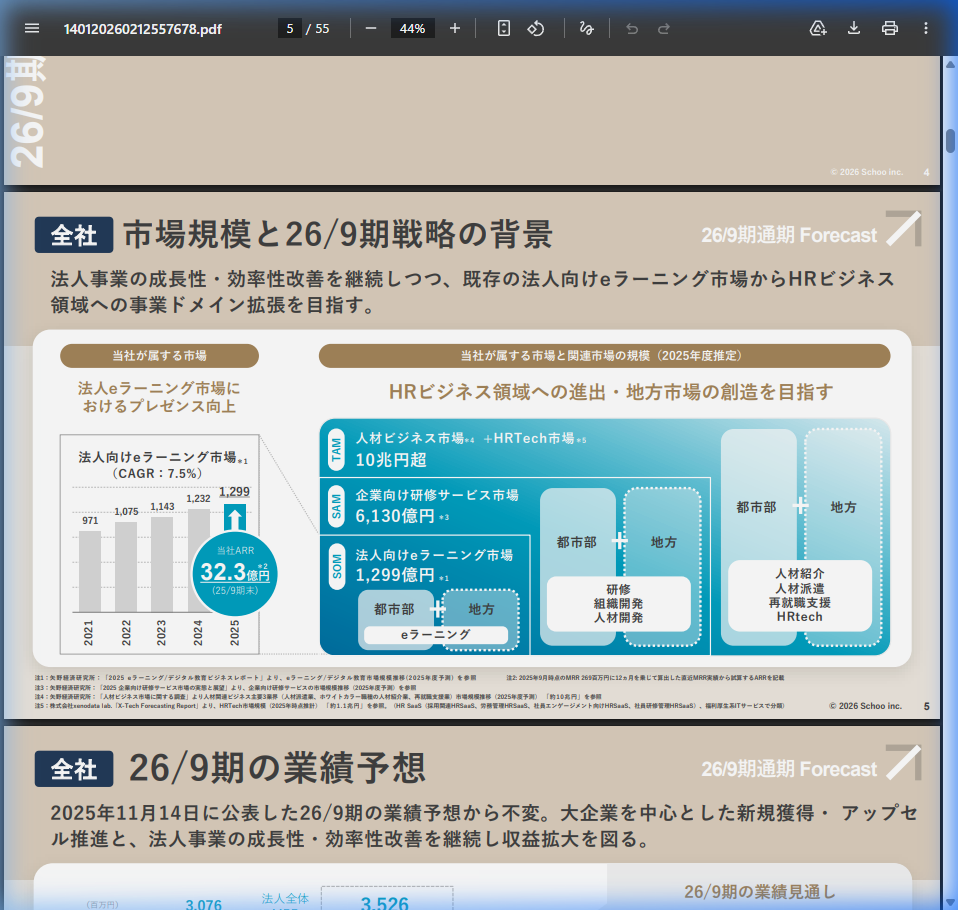Zoom in on the document

[x=455, y=28]
